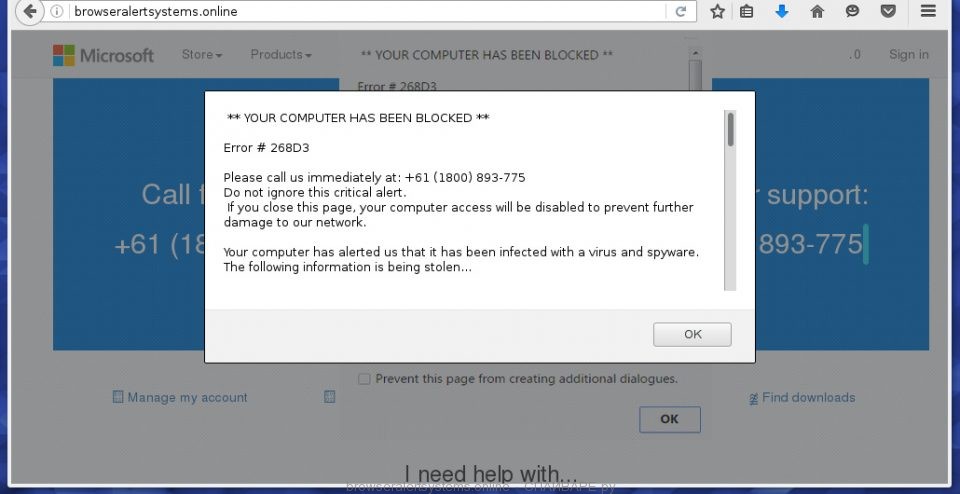Click the chat smiley icon in toolbar
This screenshot has height=494, width=960.
(x=852, y=12)
